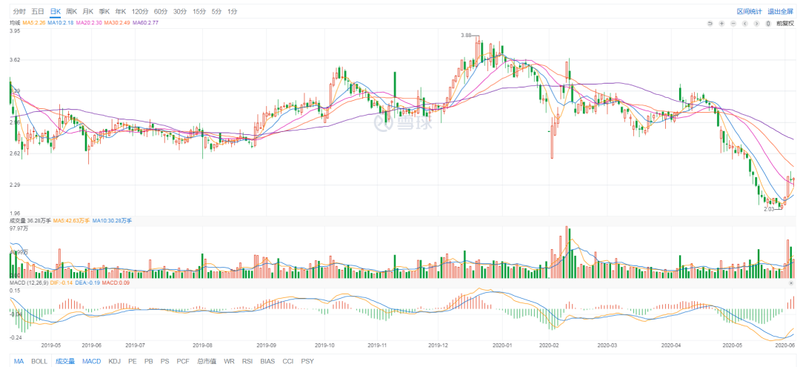Viewport: 800px width, 367px height.
Task: Click the small expand icon at volume panel corner
Action: click(x=791, y=282)
